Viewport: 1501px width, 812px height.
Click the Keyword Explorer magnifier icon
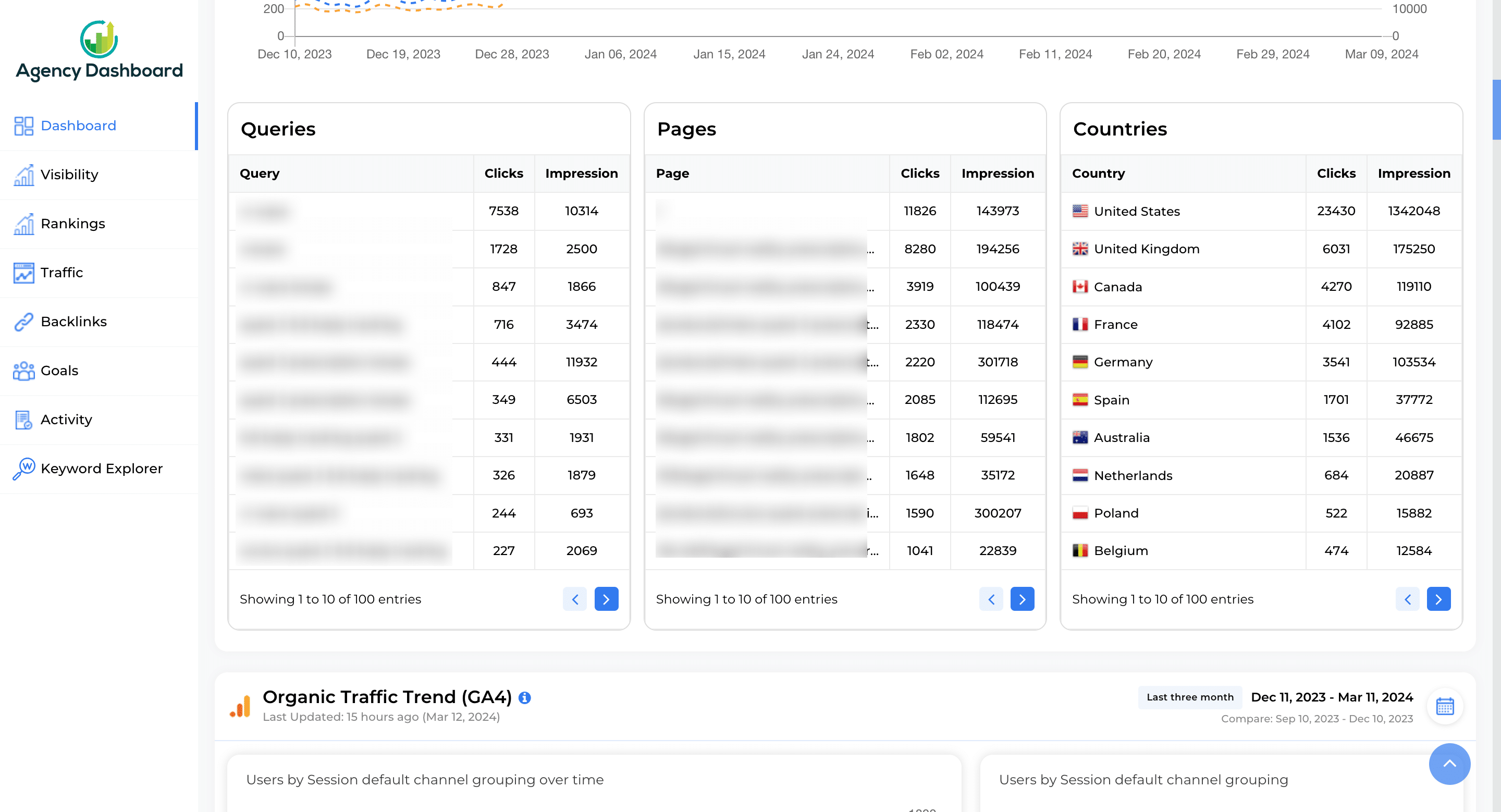click(24, 469)
